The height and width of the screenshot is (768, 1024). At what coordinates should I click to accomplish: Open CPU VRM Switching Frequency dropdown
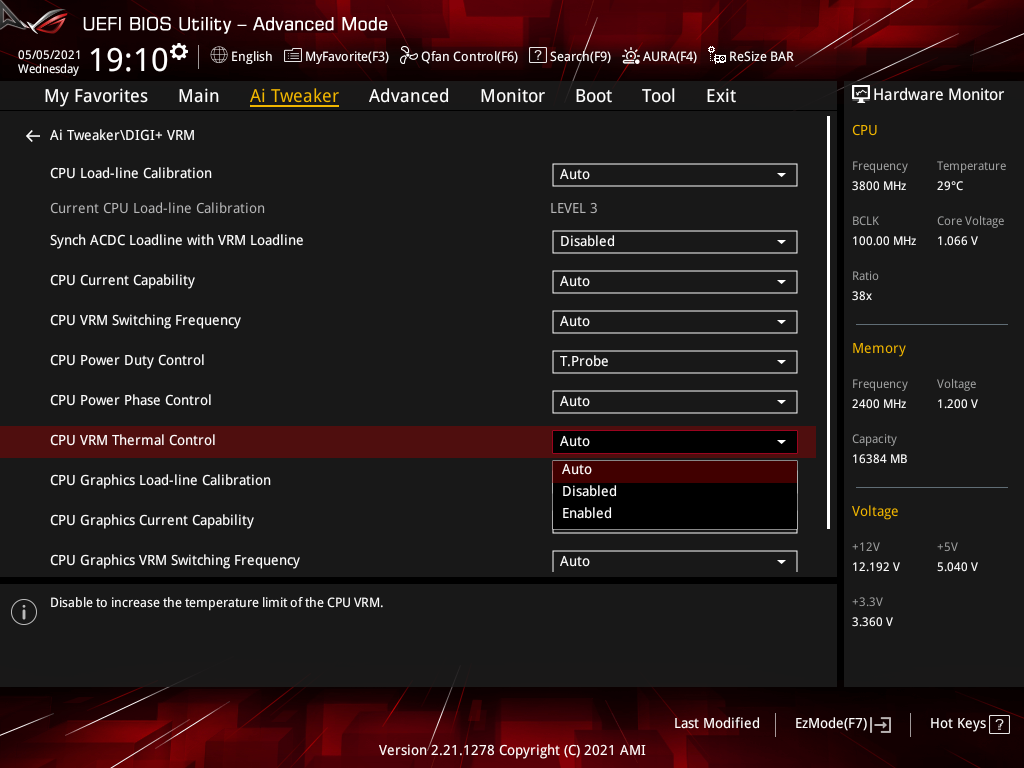[x=675, y=321]
